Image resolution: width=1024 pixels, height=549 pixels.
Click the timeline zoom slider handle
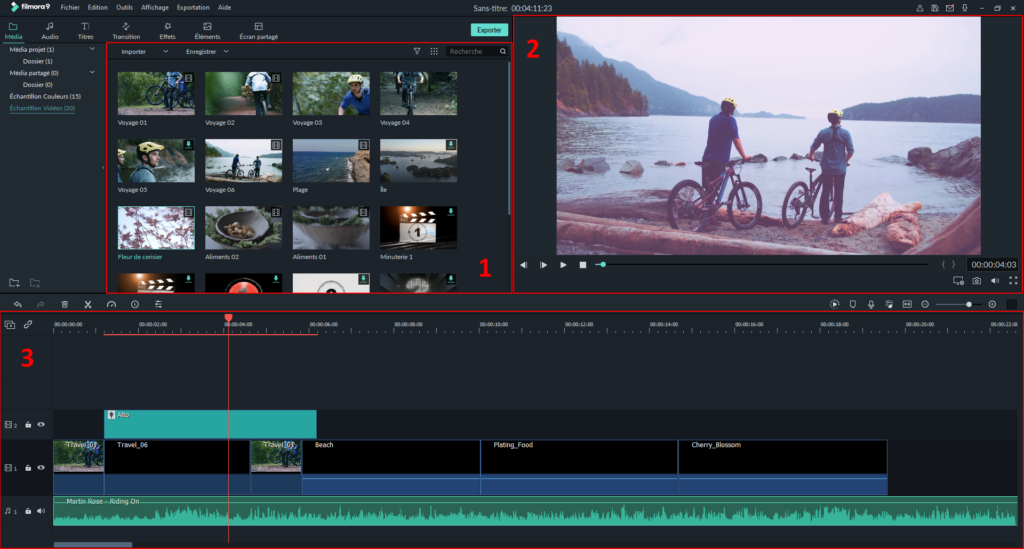coord(968,304)
